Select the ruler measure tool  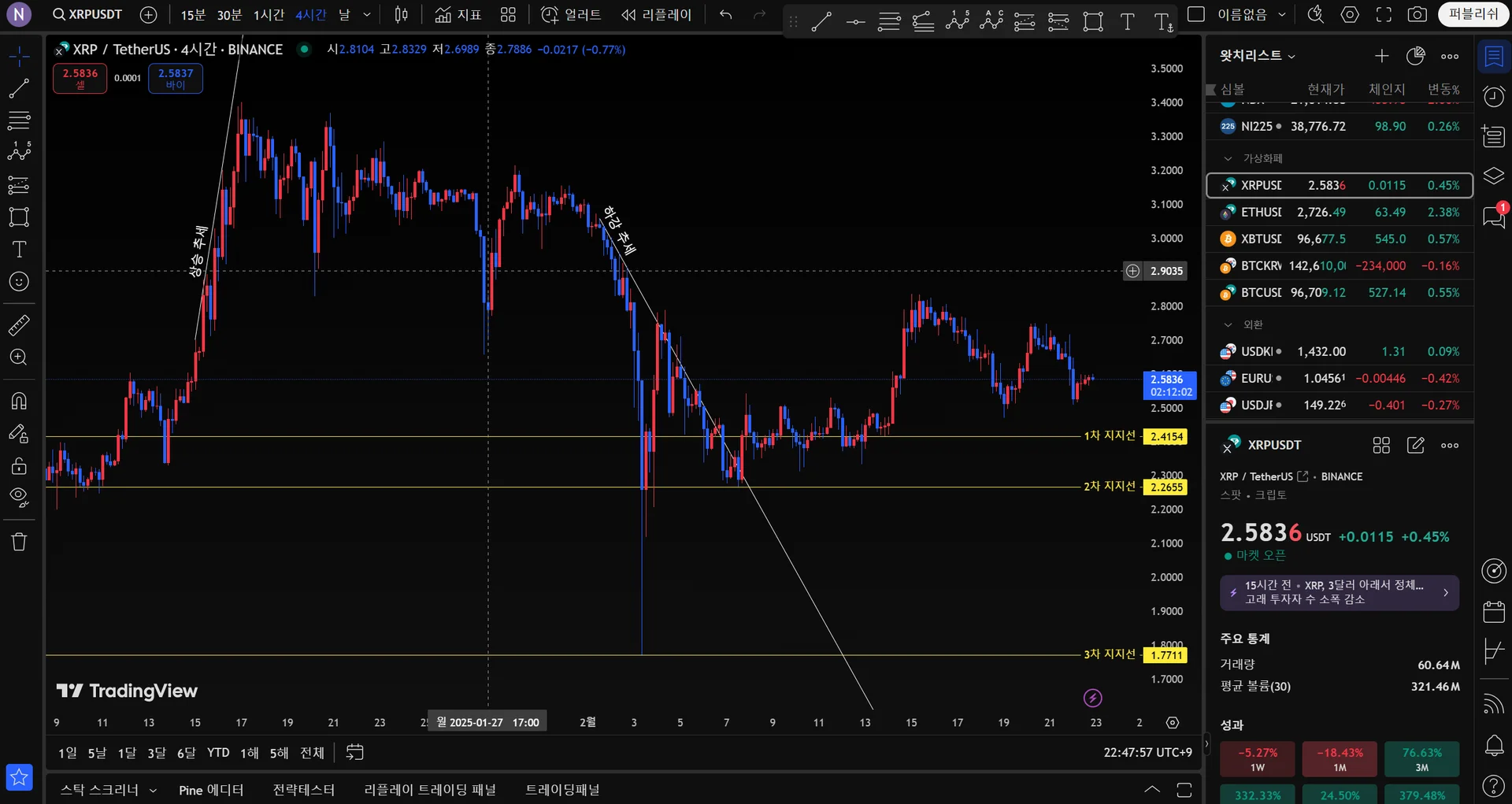point(19,325)
